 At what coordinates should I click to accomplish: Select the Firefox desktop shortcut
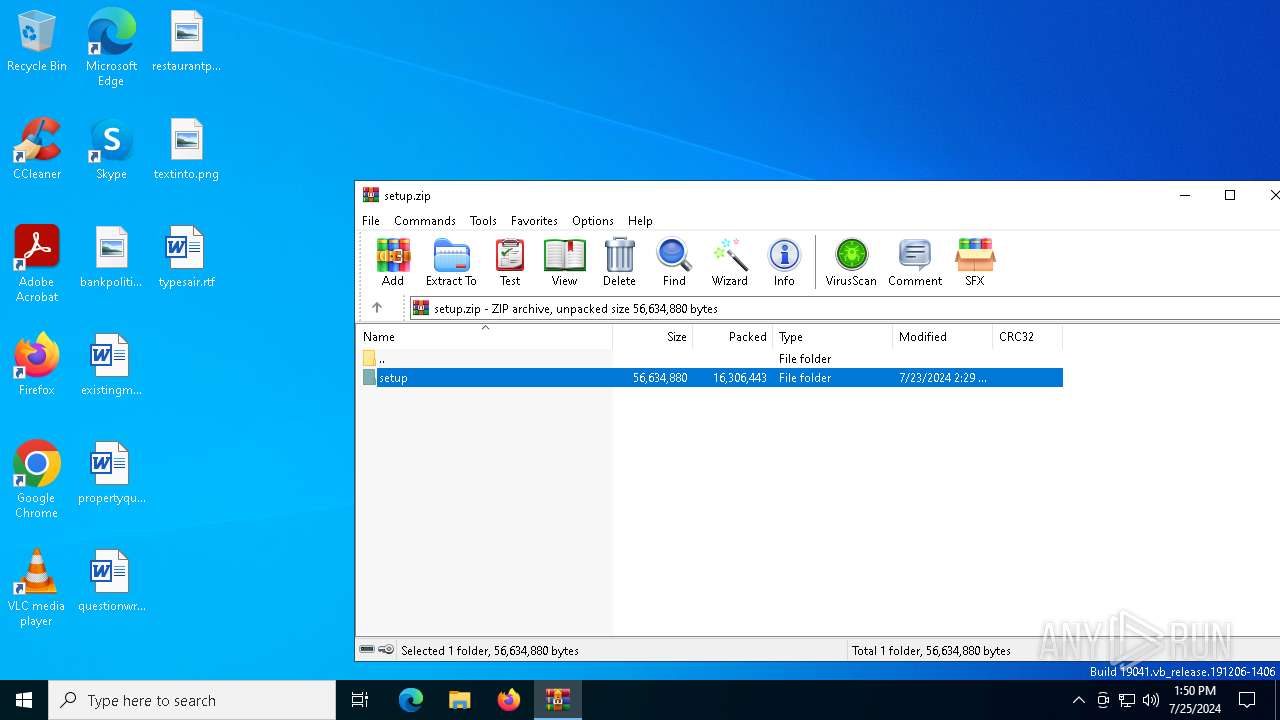coord(37,365)
